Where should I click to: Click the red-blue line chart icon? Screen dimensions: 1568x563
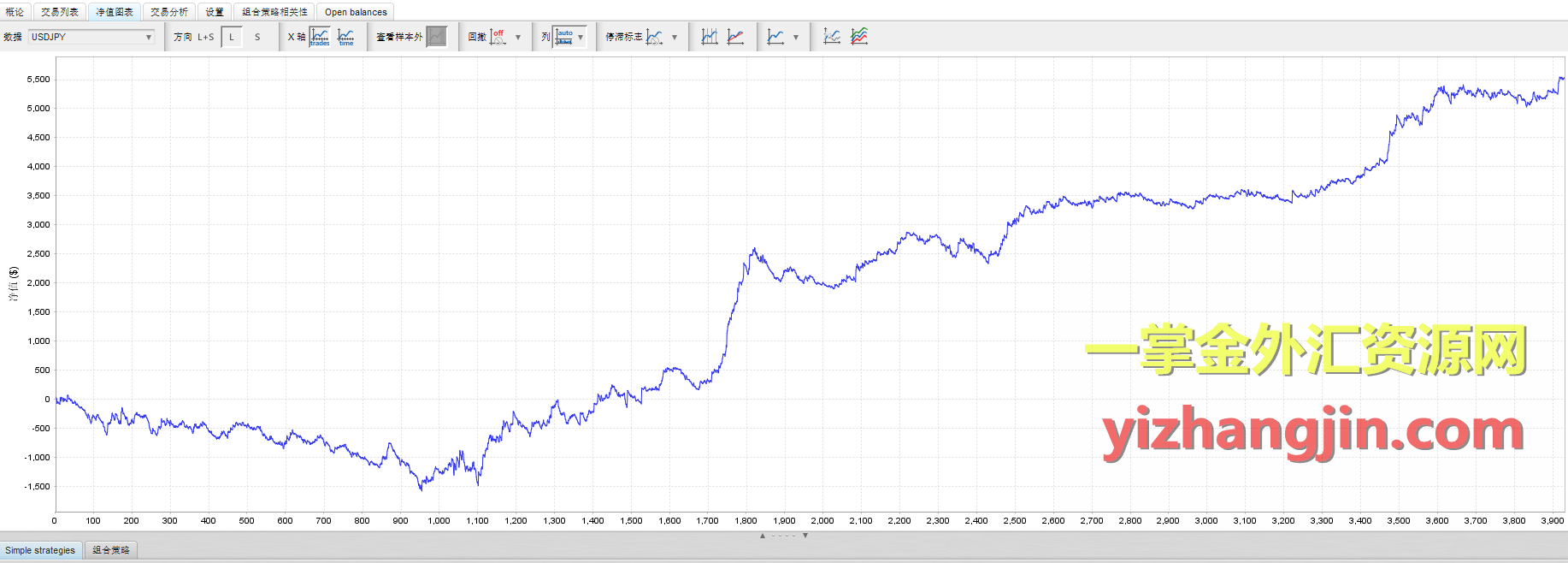coord(735,37)
